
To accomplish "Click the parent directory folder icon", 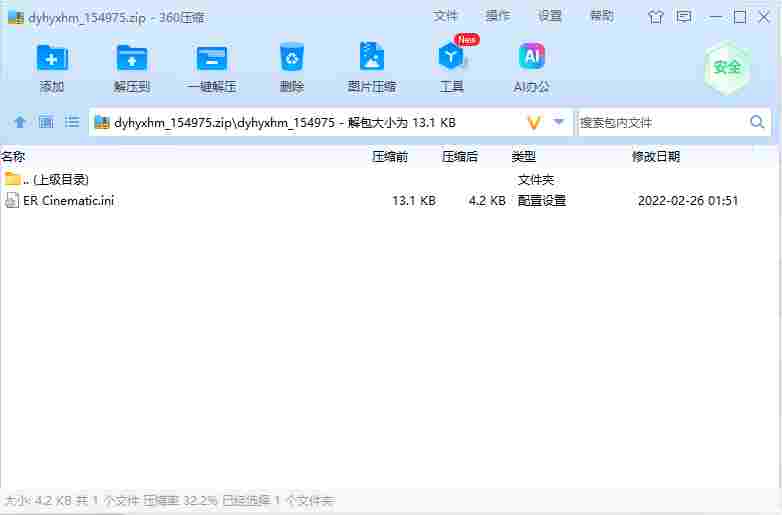I will coord(12,179).
